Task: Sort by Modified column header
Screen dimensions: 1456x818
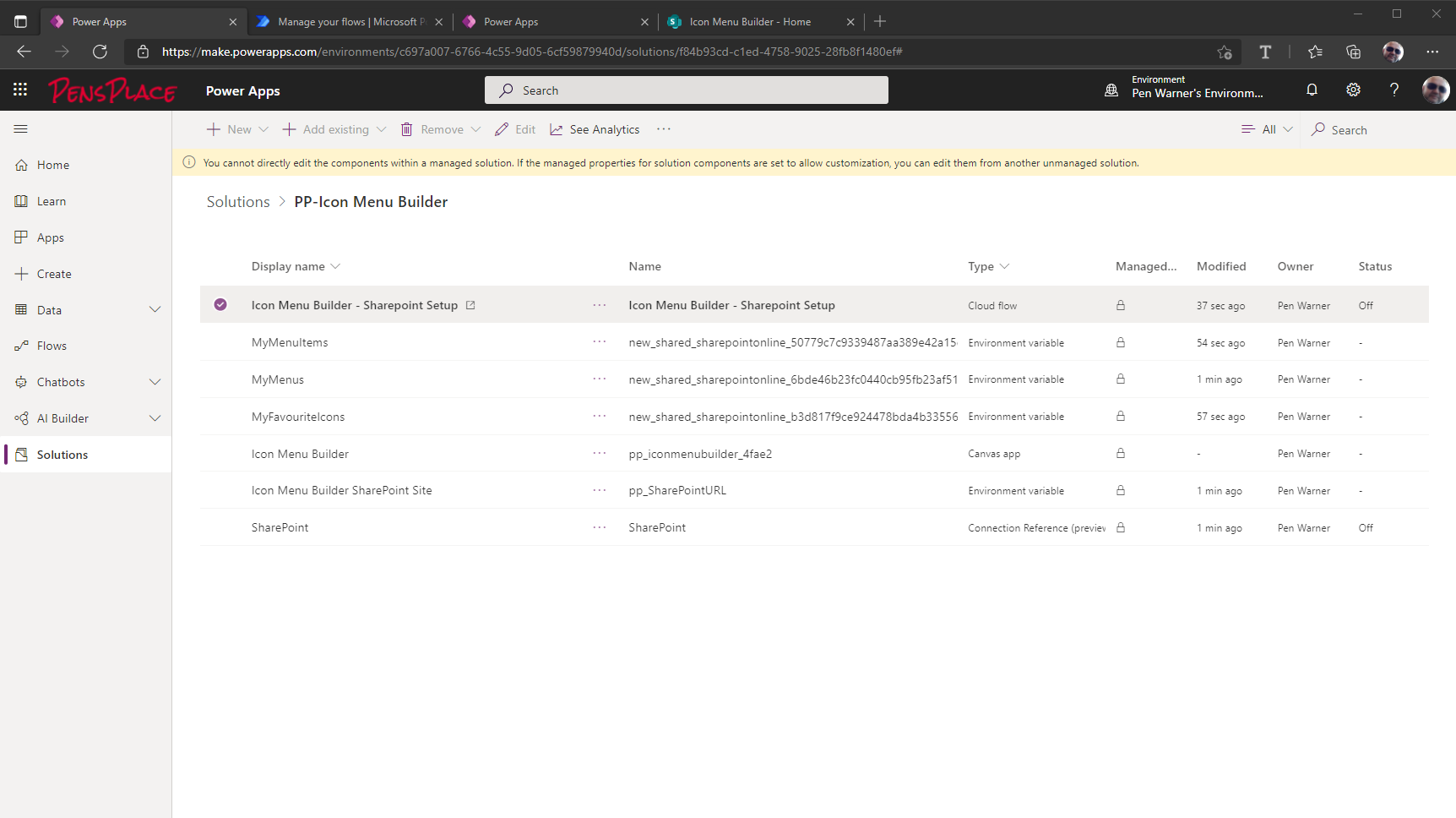Action: pyautogui.click(x=1221, y=266)
